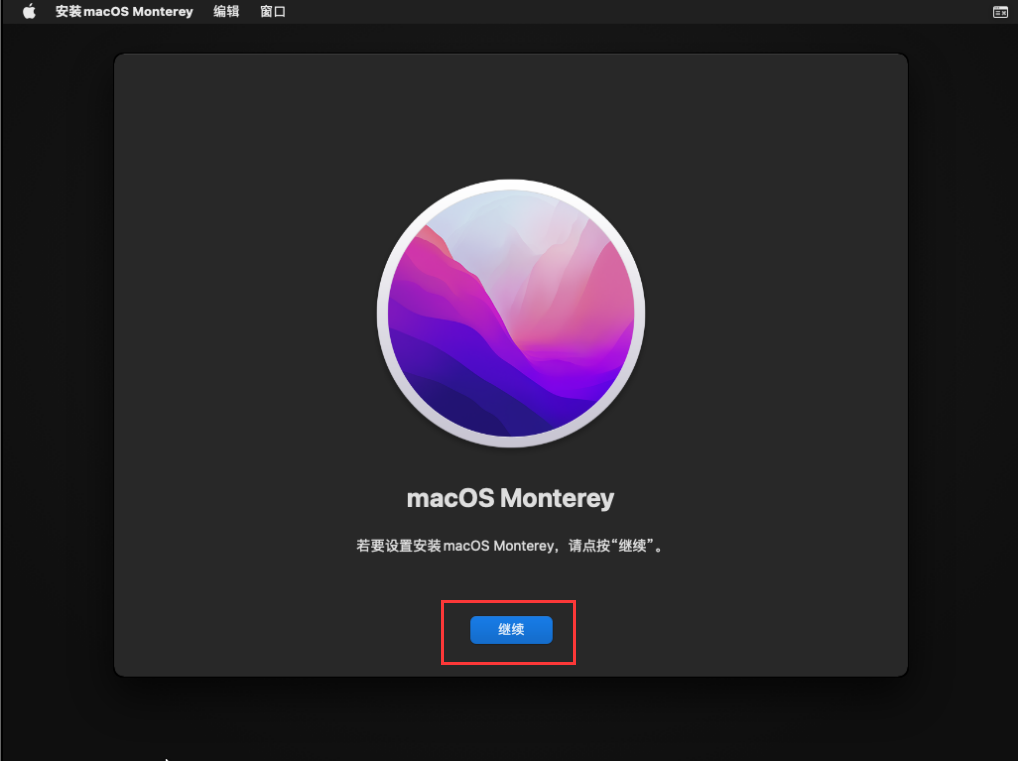Open the 编辑 menu
The height and width of the screenshot is (761, 1018).
(x=226, y=11)
